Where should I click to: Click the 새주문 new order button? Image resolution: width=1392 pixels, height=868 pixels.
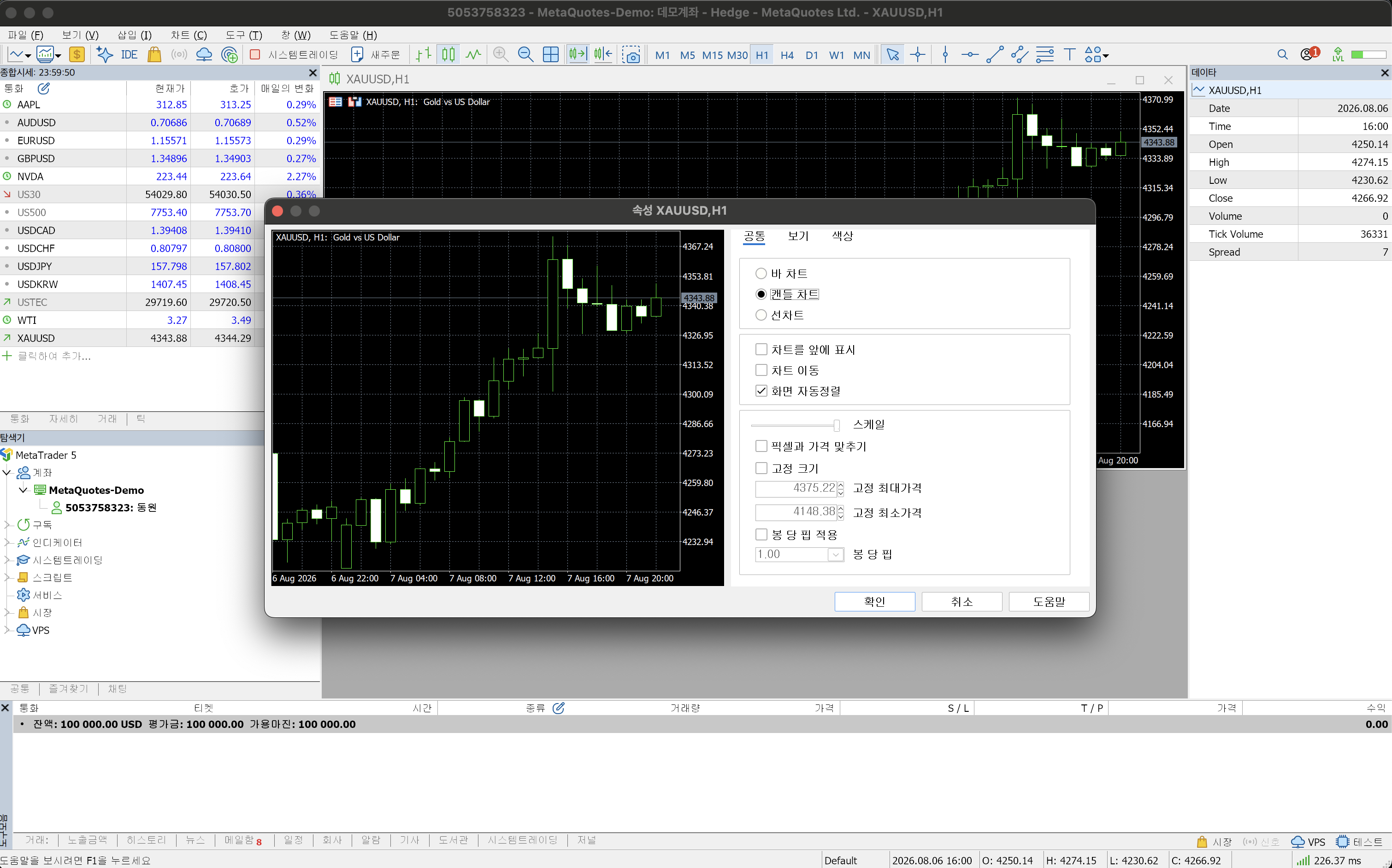(x=376, y=54)
